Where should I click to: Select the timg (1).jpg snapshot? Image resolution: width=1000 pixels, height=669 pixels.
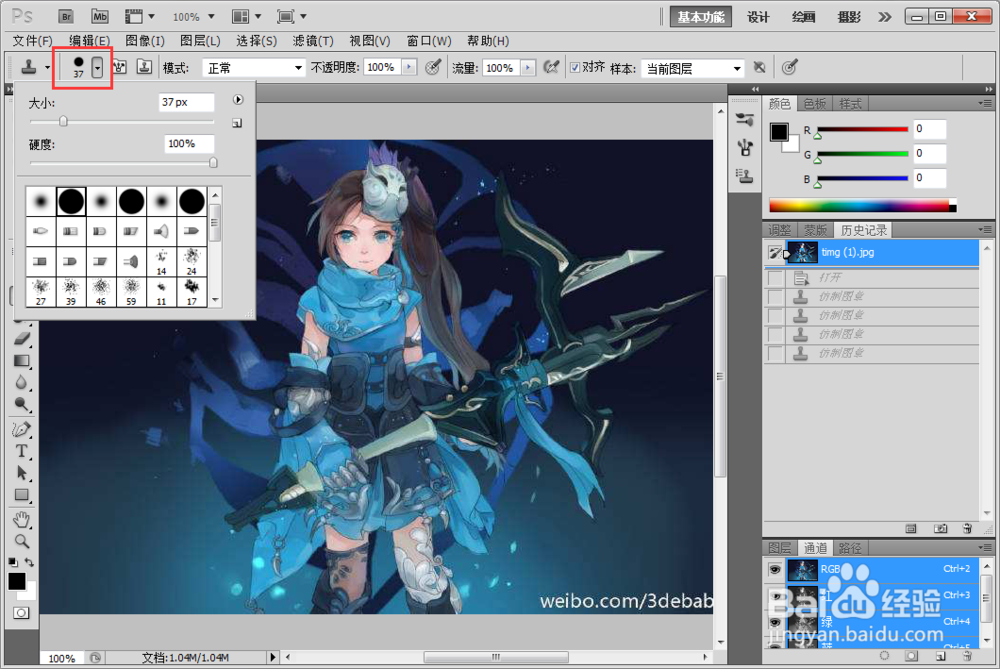[871, 253]
